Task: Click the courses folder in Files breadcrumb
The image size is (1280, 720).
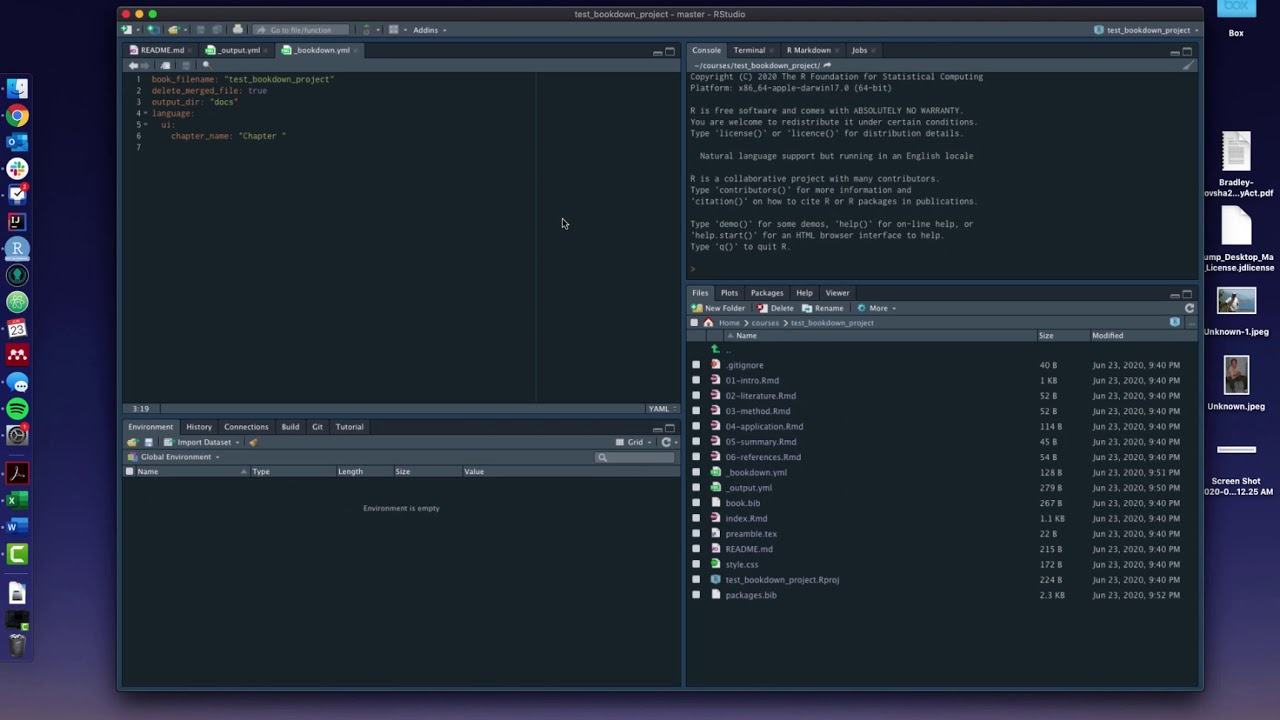Action: pyautogui.click(x=765, y=323)
